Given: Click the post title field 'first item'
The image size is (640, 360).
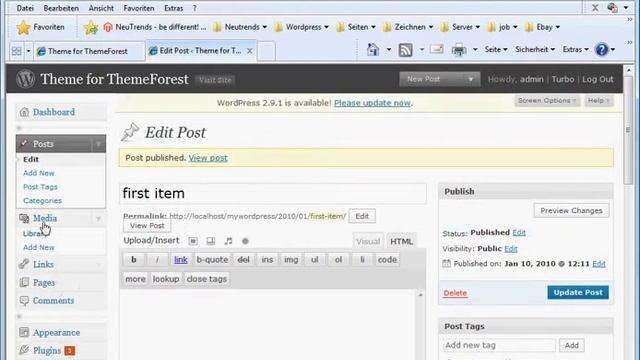Looking at the screenshot, I should (x=273, y=193).
